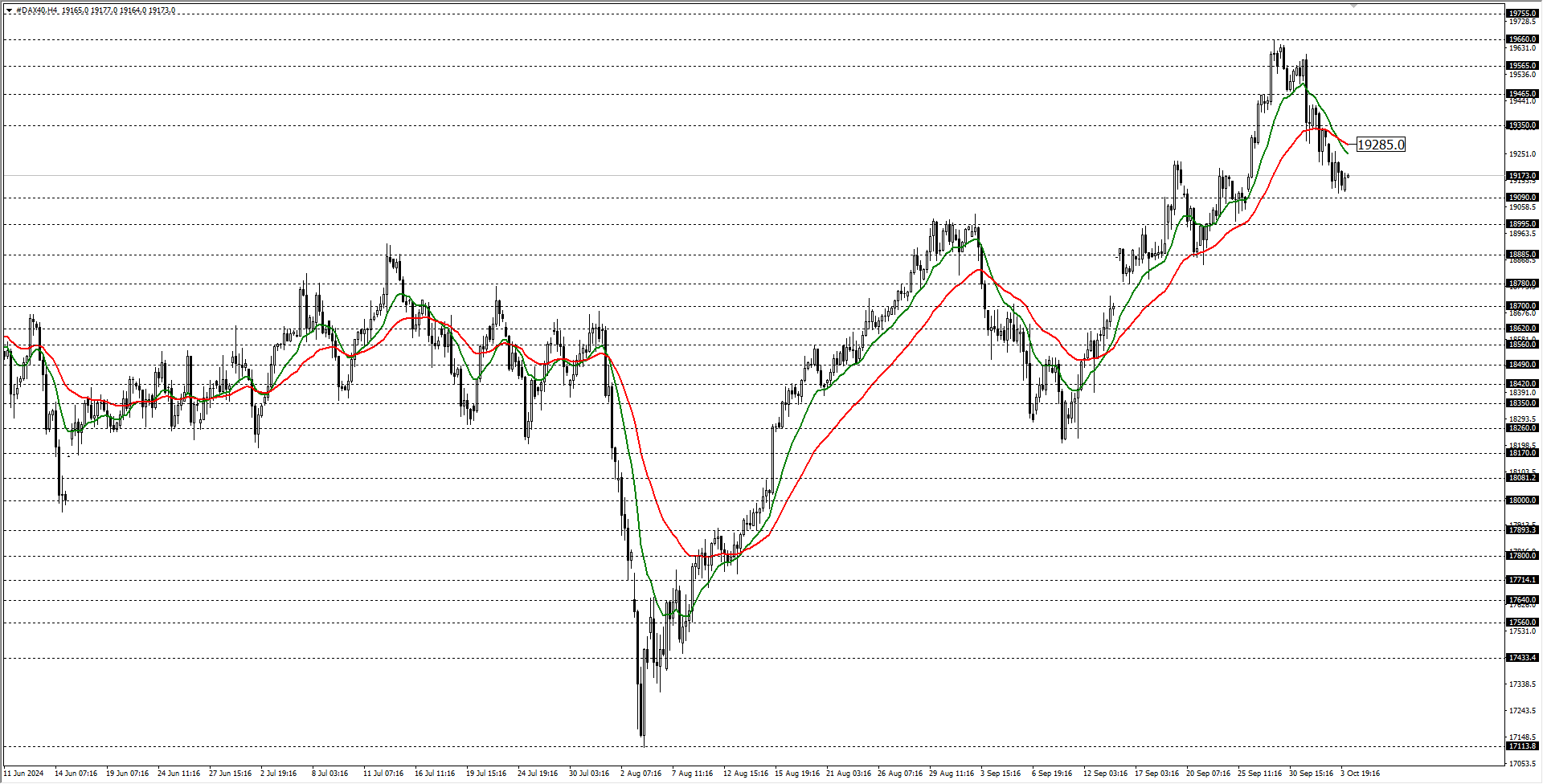The image size is (1543, 784).
Task: Click the 18170.0 level label
Action: click(x=1522, y=453)
